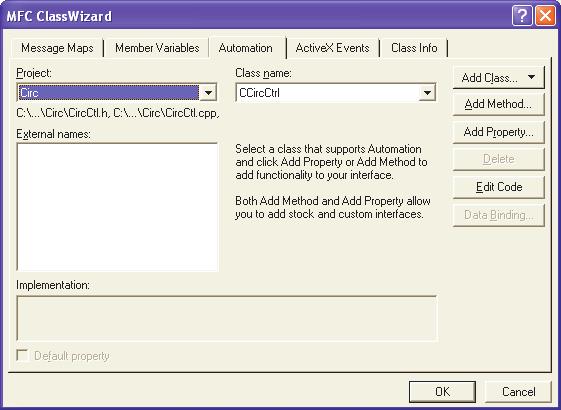
Task: Click inside the External names list box
Action: pos(117,207)
